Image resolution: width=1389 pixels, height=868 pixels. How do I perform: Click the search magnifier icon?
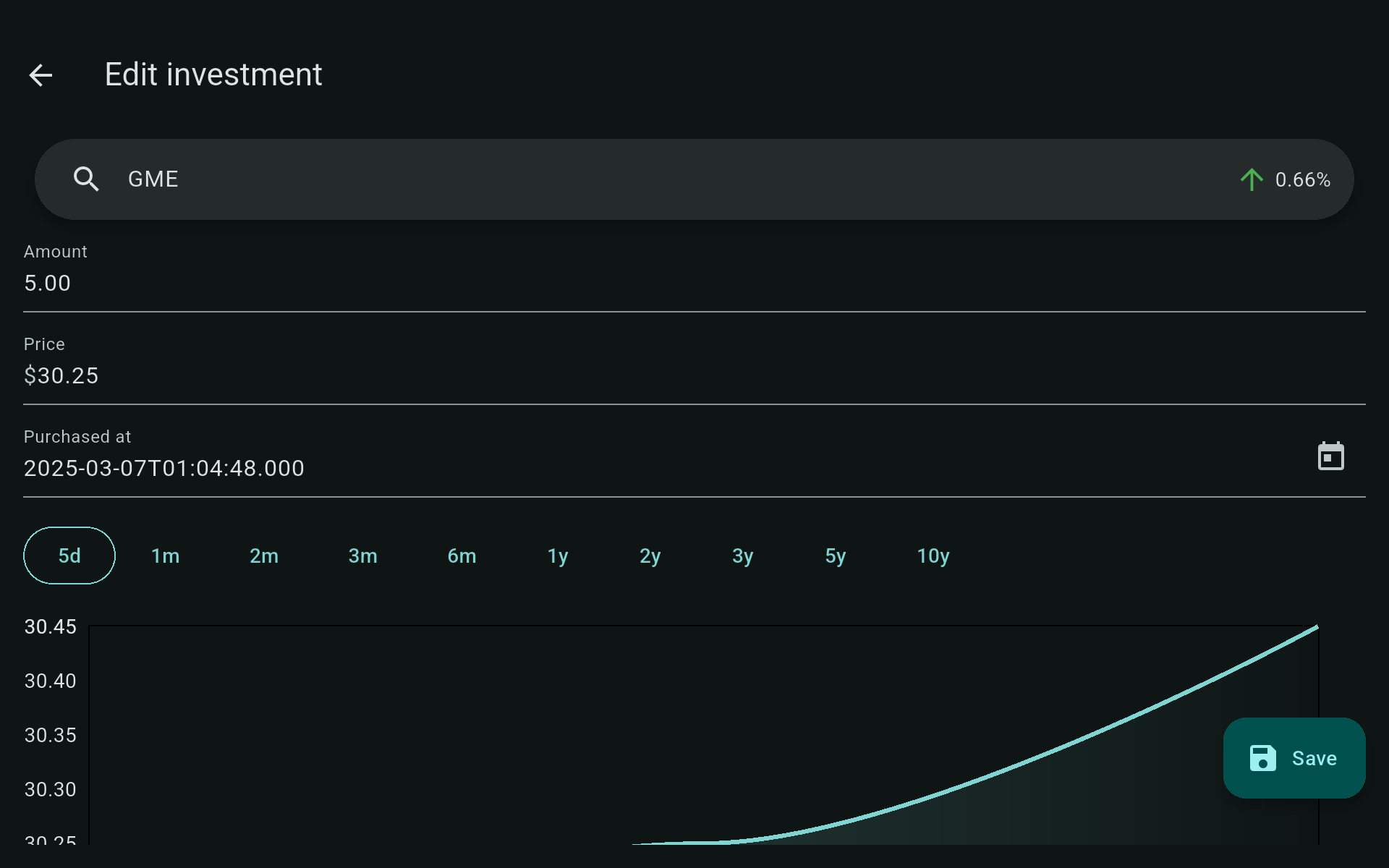86,179
